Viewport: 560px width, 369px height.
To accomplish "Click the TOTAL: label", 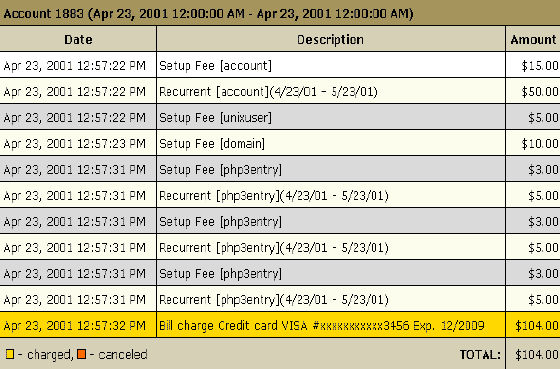I will 480,355.
